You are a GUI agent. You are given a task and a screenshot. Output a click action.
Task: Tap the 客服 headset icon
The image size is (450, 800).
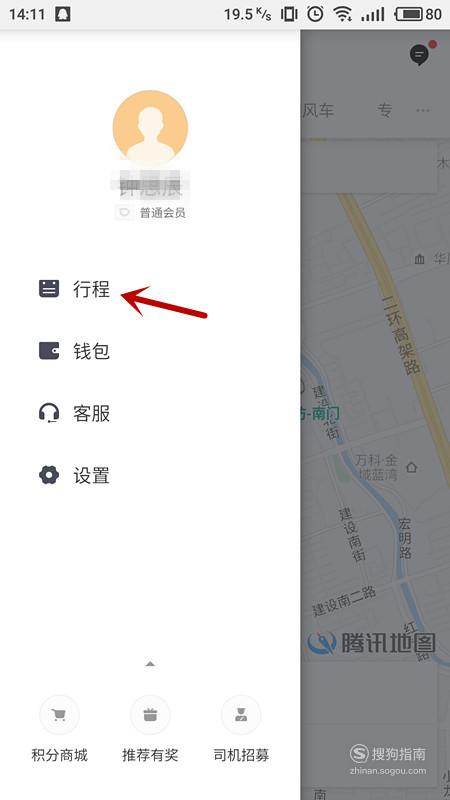49,413
